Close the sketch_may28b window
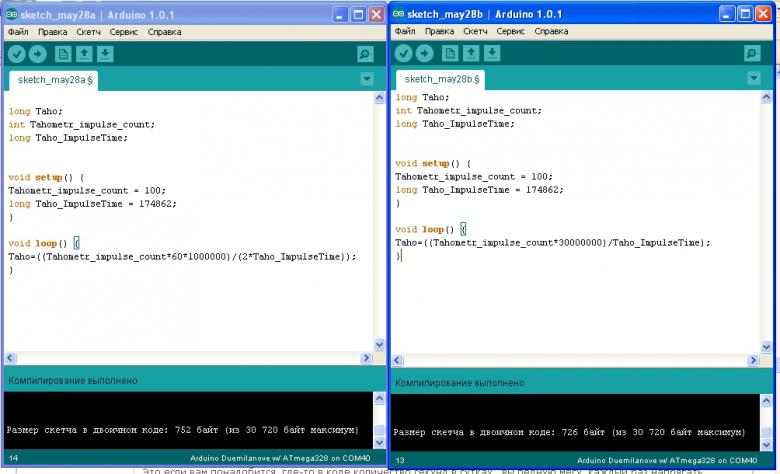780x474 pixels. [763, 14]
